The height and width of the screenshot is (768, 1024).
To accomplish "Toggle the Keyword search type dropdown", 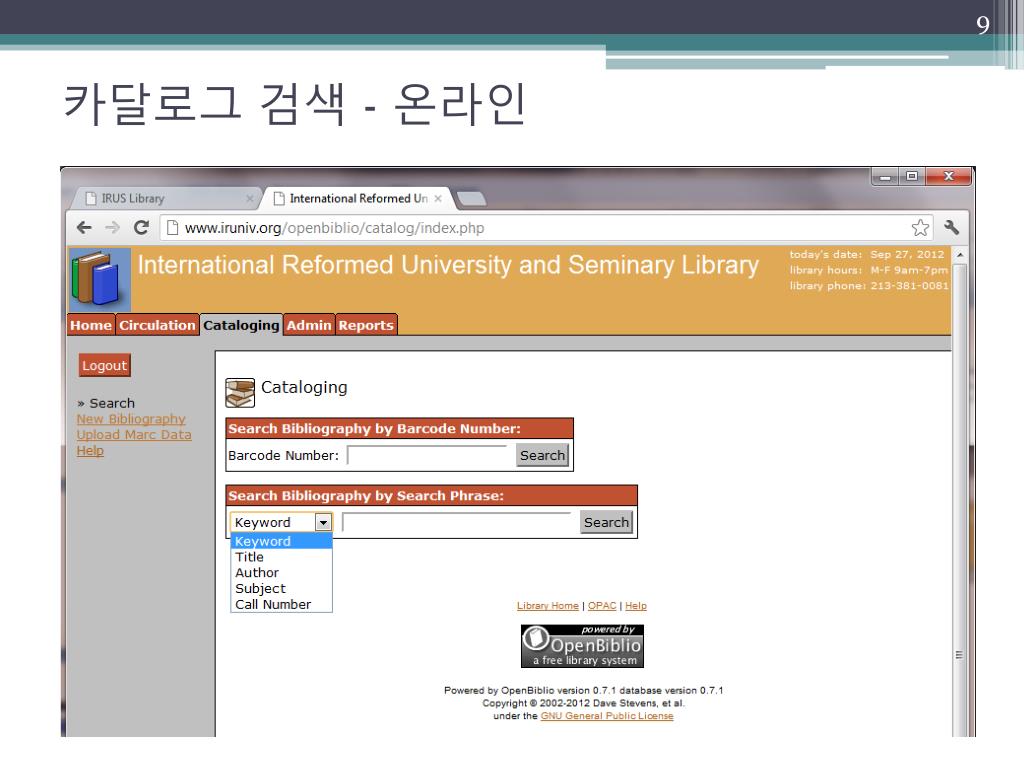I will click(281, 522).
